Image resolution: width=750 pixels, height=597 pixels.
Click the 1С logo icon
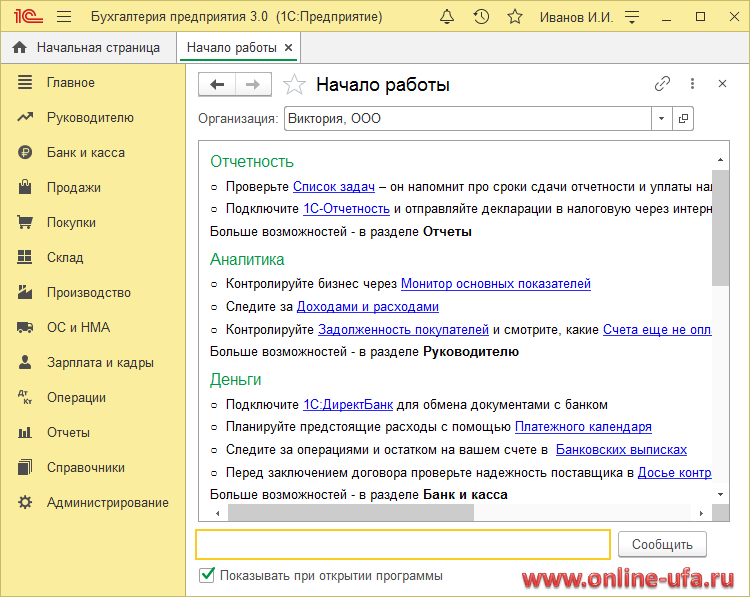[28, 17]
